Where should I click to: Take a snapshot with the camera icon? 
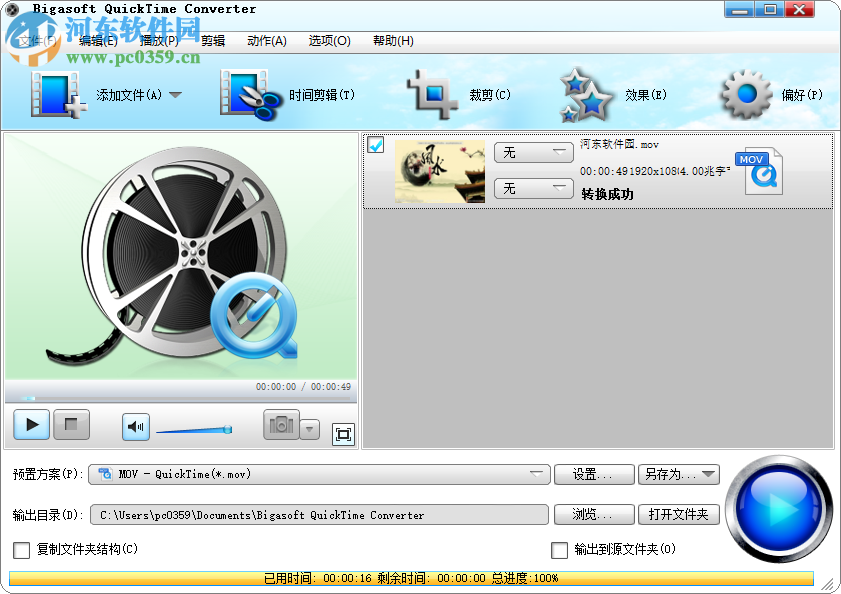pos(282,425)
